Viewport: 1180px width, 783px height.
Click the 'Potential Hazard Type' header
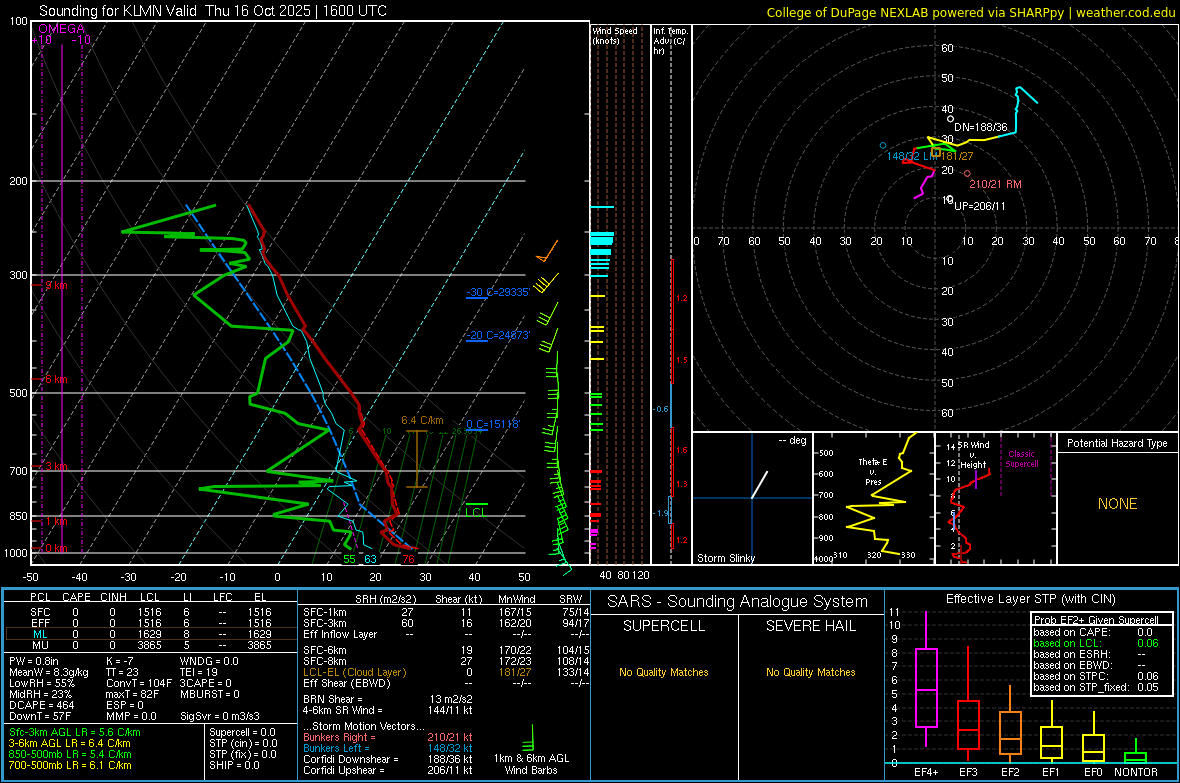1117,443
